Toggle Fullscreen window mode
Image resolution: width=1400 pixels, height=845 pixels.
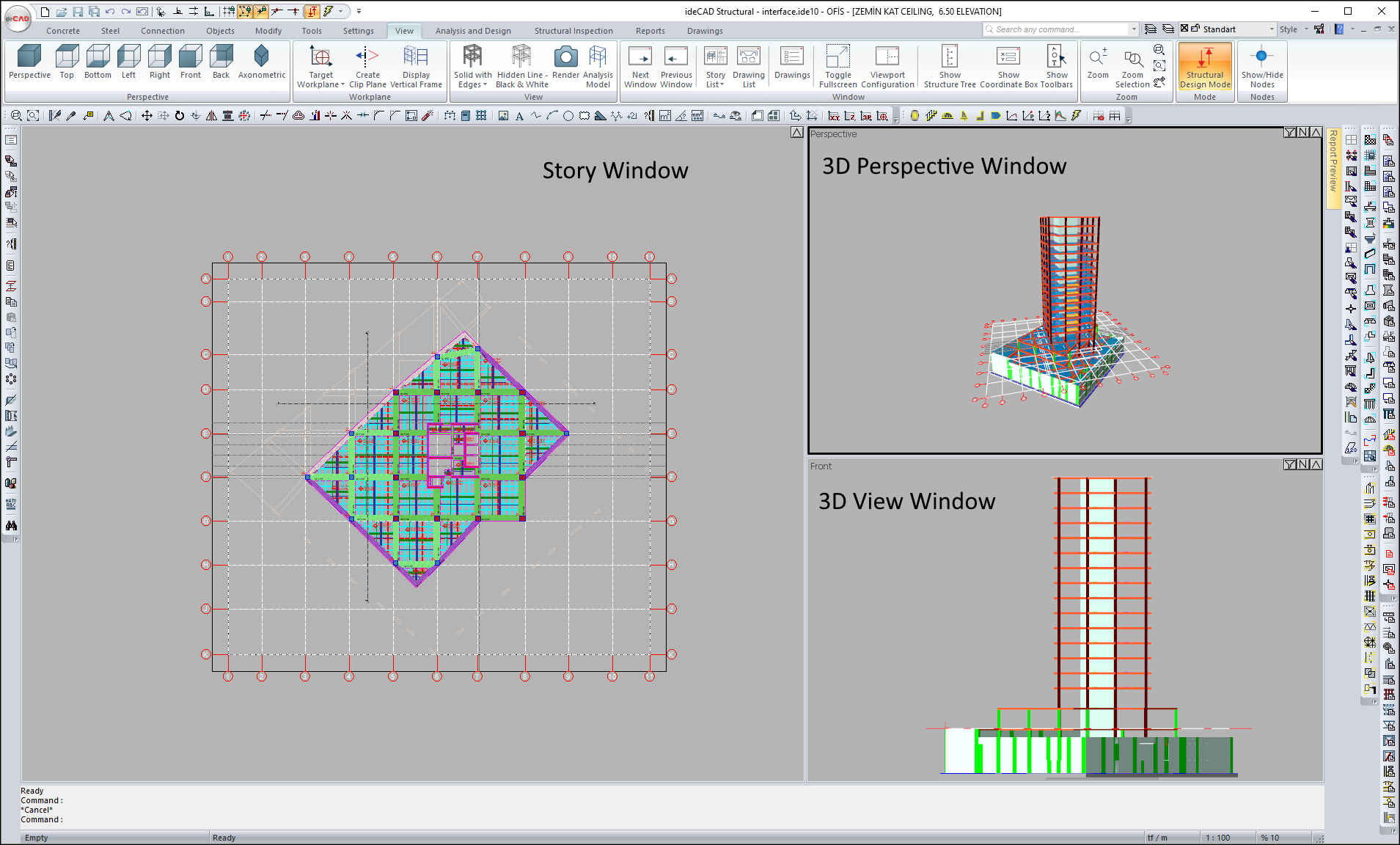click(x=838, y=57)
